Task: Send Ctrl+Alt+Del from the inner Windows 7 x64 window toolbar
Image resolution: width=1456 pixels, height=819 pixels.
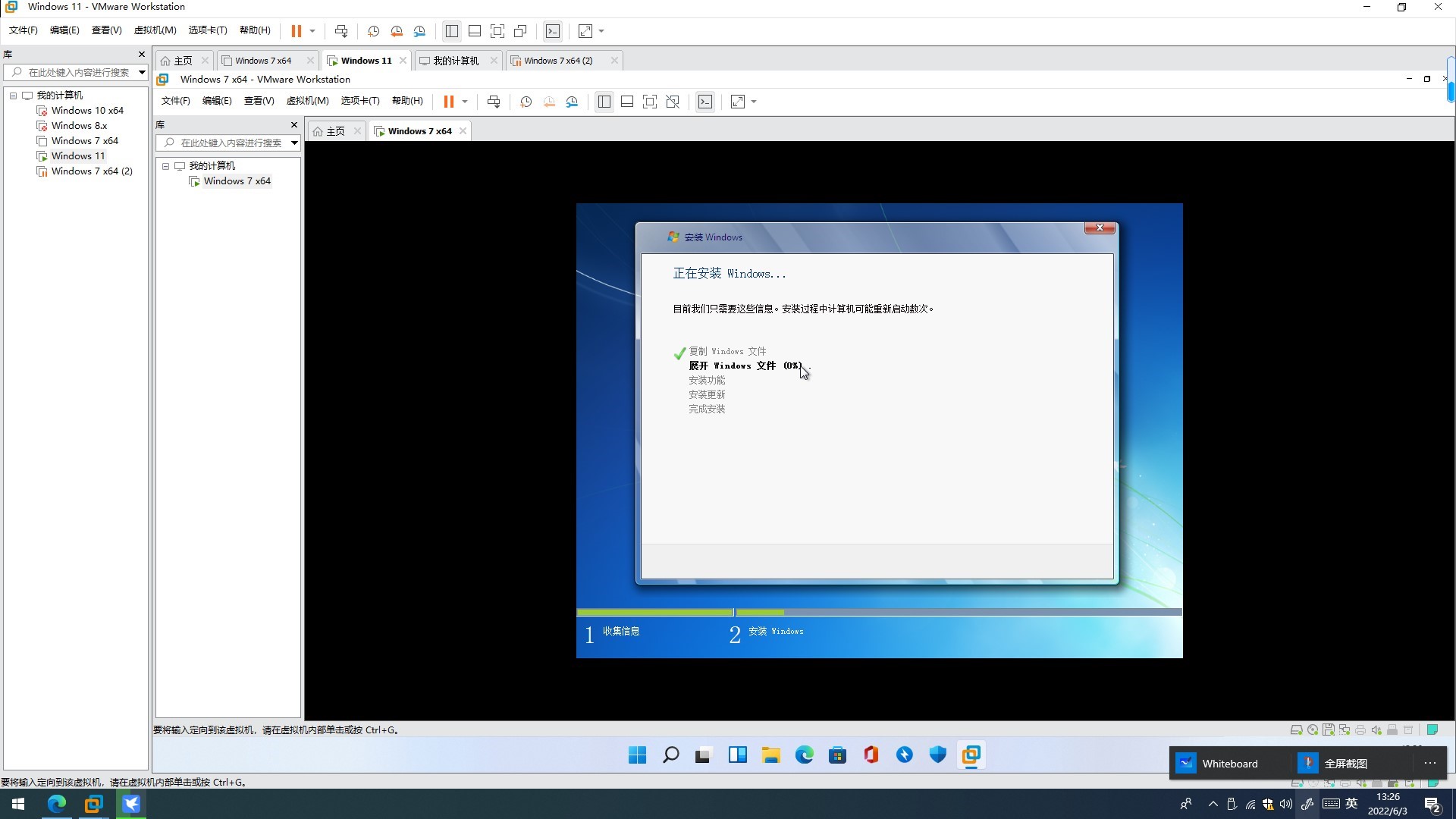Action: pos(494,102)
